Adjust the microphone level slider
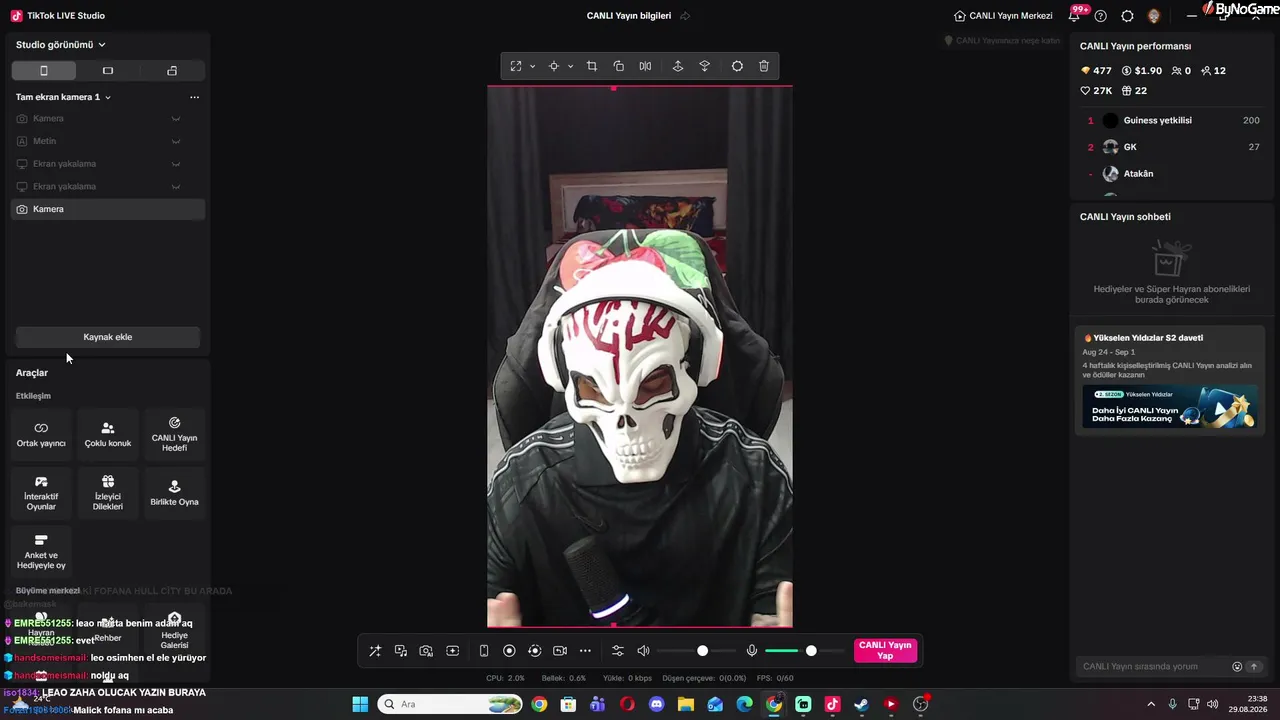The image size is (1280, 720). tap(804, 651)
